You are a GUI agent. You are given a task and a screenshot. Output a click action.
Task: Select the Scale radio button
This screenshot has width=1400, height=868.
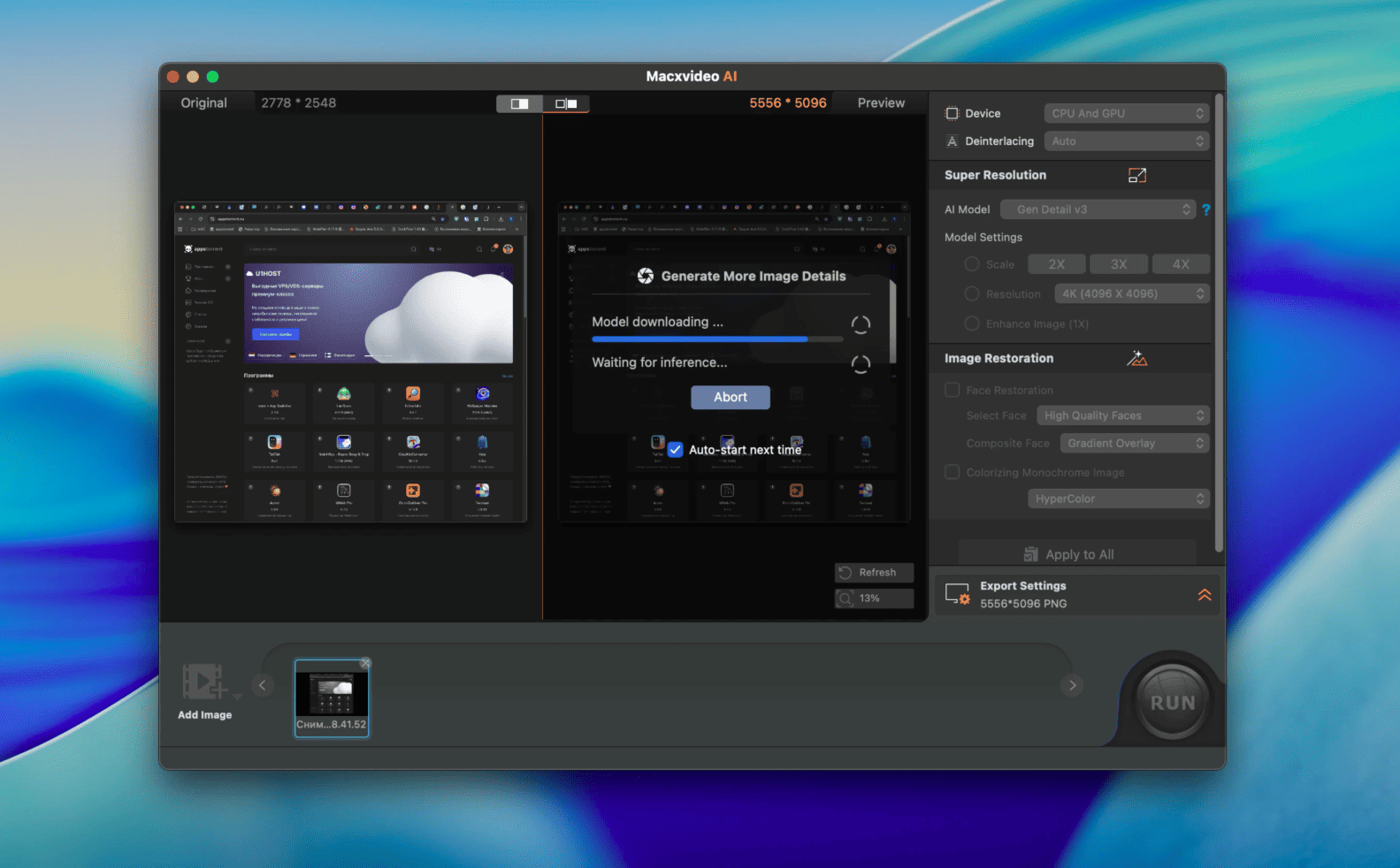tap(972, 263)
